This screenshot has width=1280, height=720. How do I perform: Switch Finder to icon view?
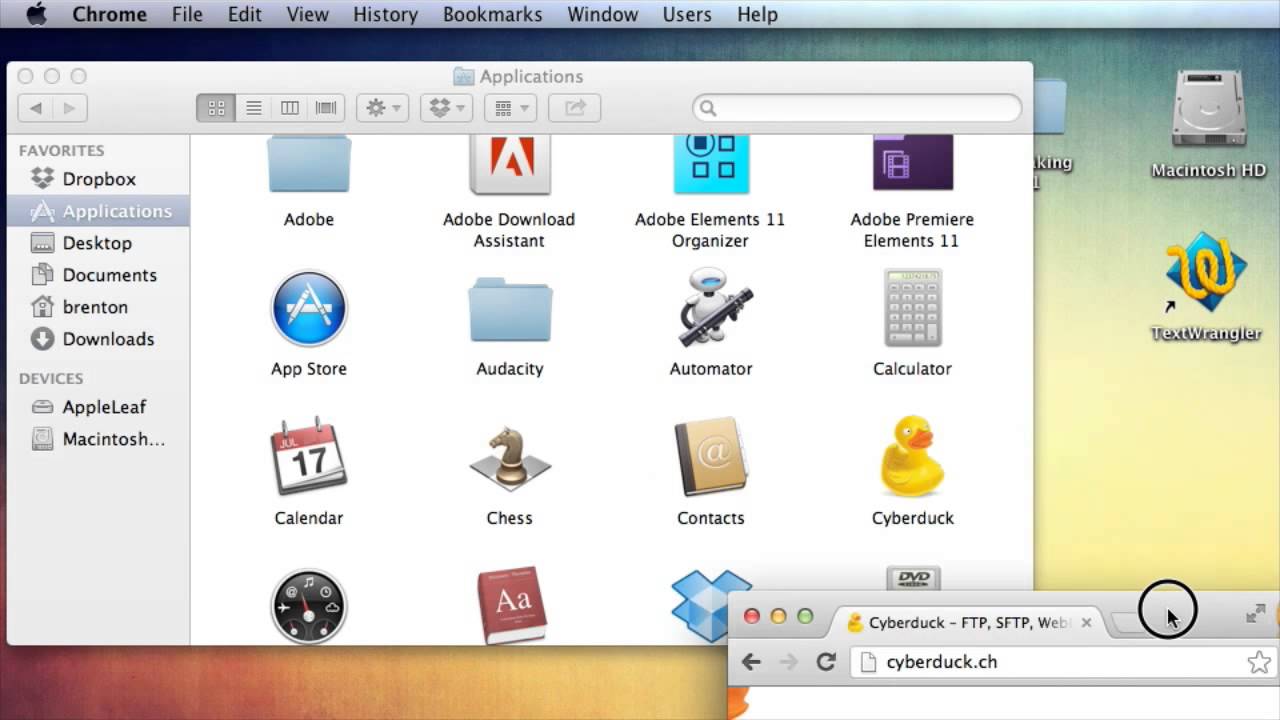(216, 108)
